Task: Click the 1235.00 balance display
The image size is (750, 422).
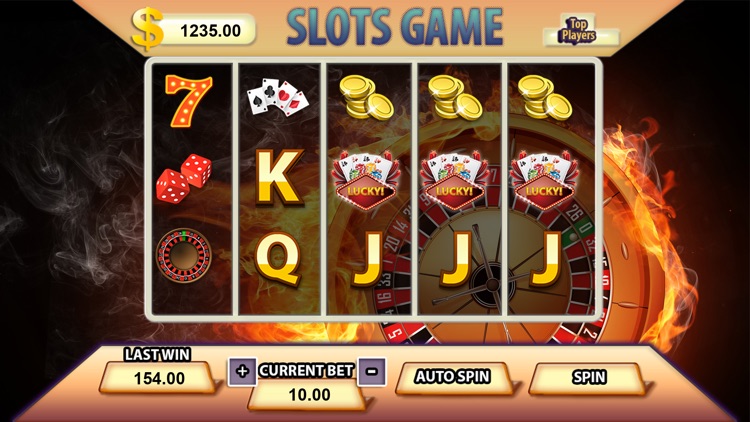Action: 209,31
